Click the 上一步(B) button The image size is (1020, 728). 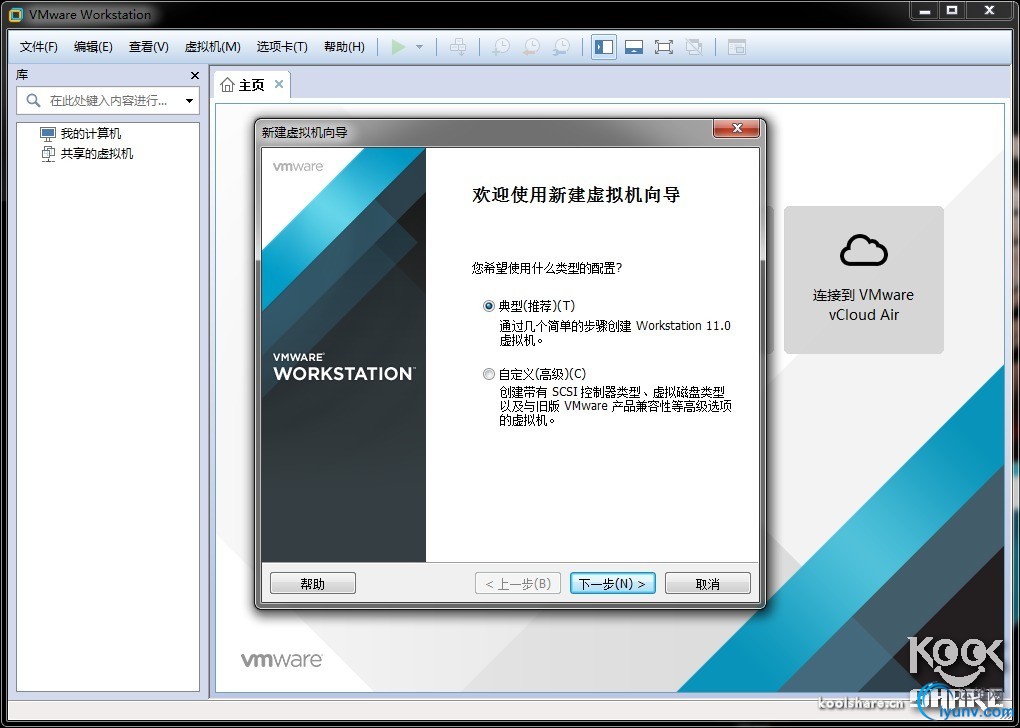(x=518, y=584)
